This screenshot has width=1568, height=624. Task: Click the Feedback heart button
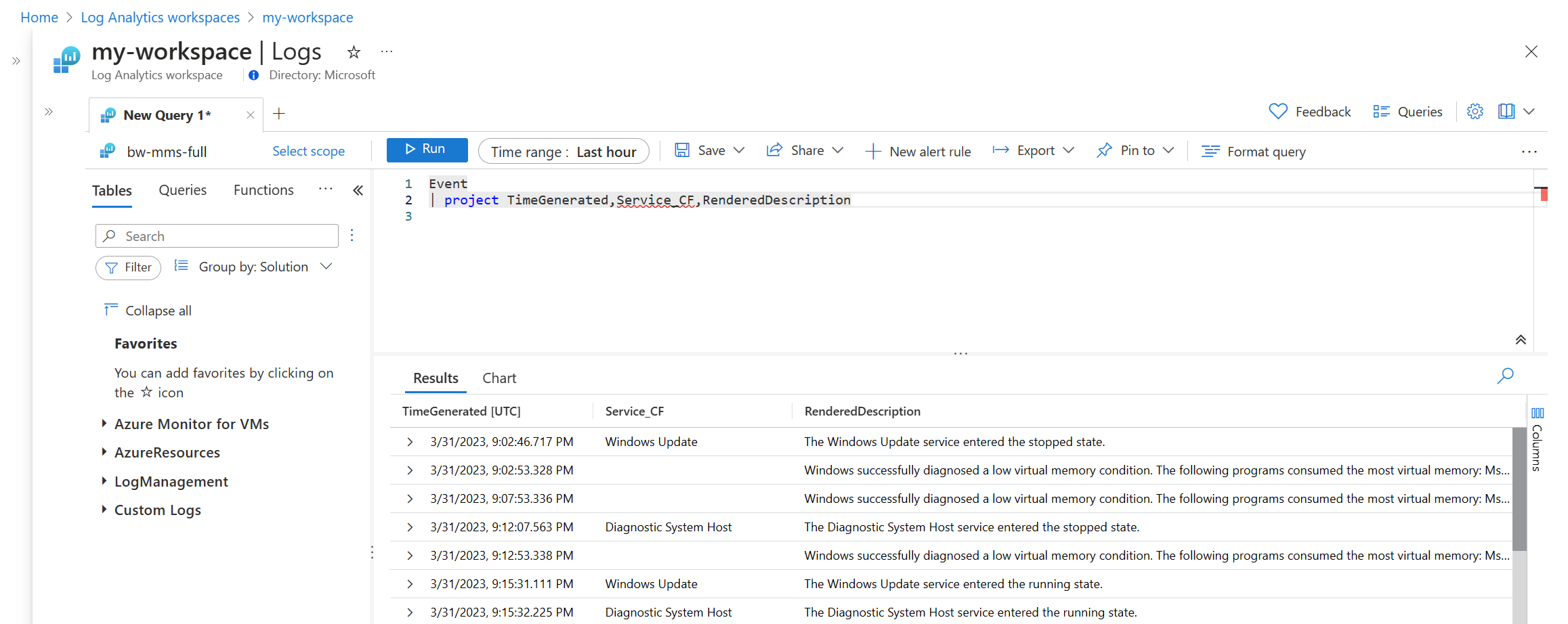pyautogui.click(x=1309, y=112)
